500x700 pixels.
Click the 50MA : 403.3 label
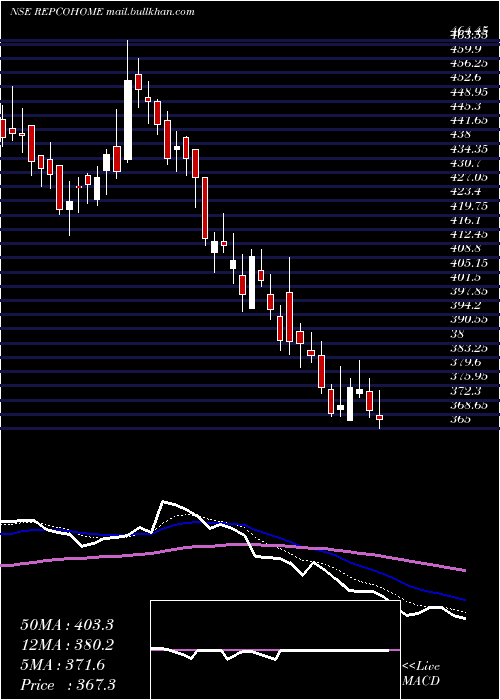point(67,625)
